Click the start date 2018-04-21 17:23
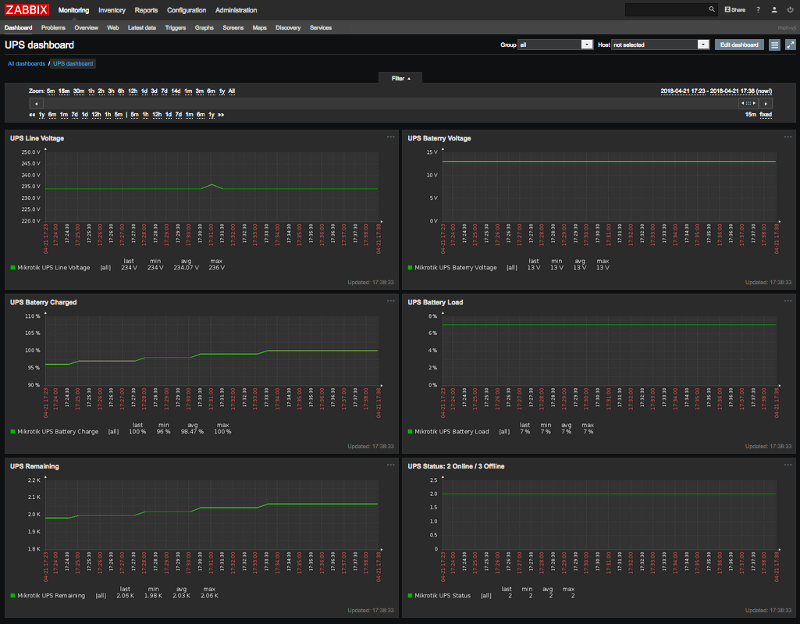This screenshot has height=624, width=800. click(683, 91)
